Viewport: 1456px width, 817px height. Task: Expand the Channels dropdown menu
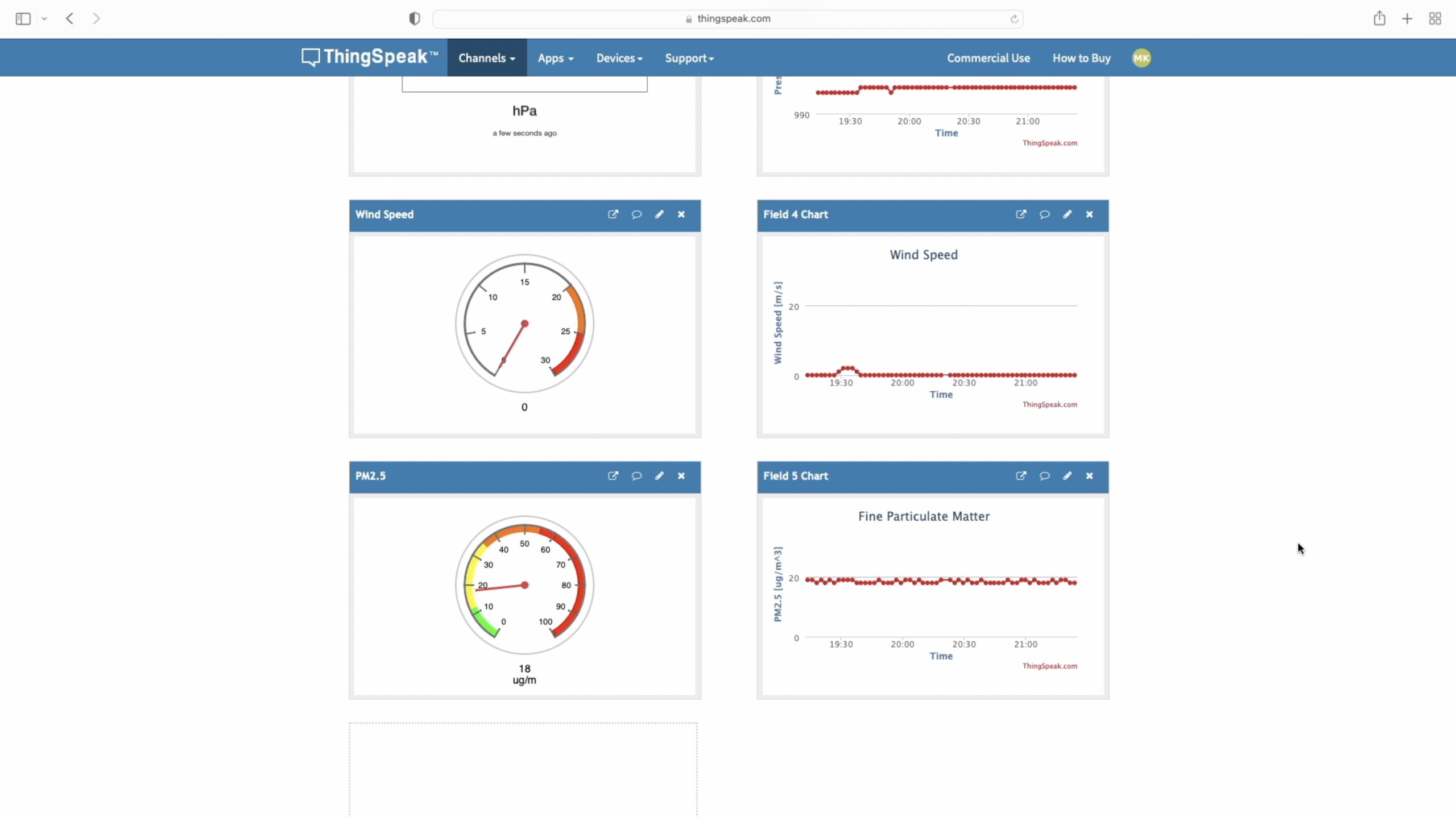(487, 58)
